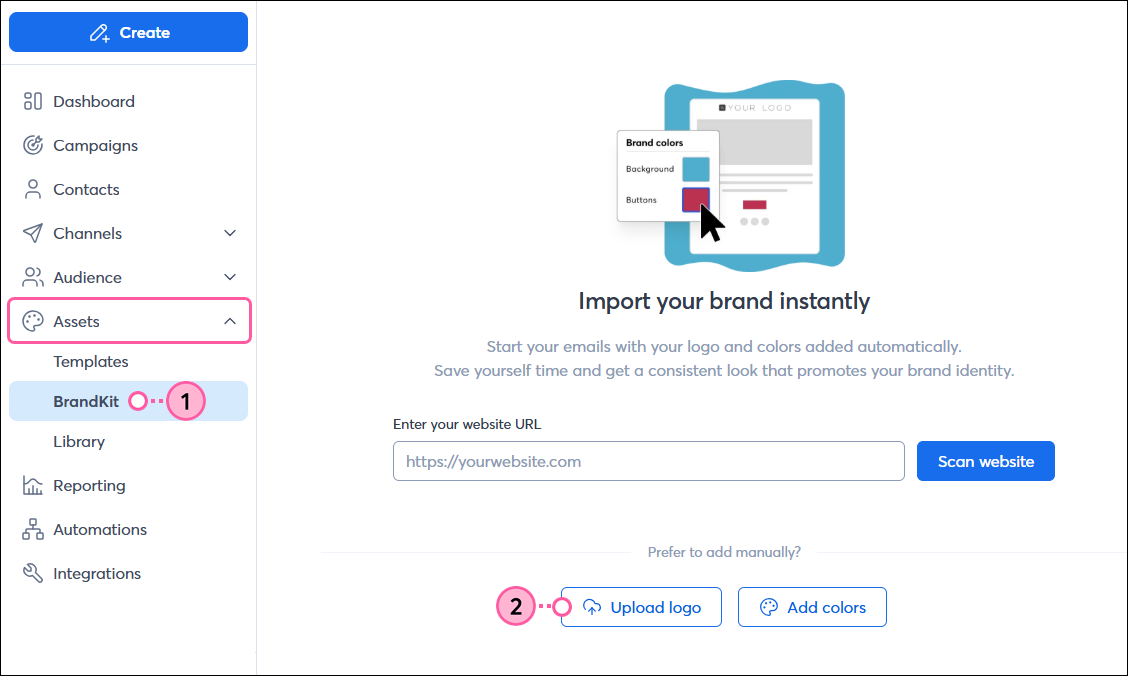Select the Integrations wrench icon

(32, 573)
